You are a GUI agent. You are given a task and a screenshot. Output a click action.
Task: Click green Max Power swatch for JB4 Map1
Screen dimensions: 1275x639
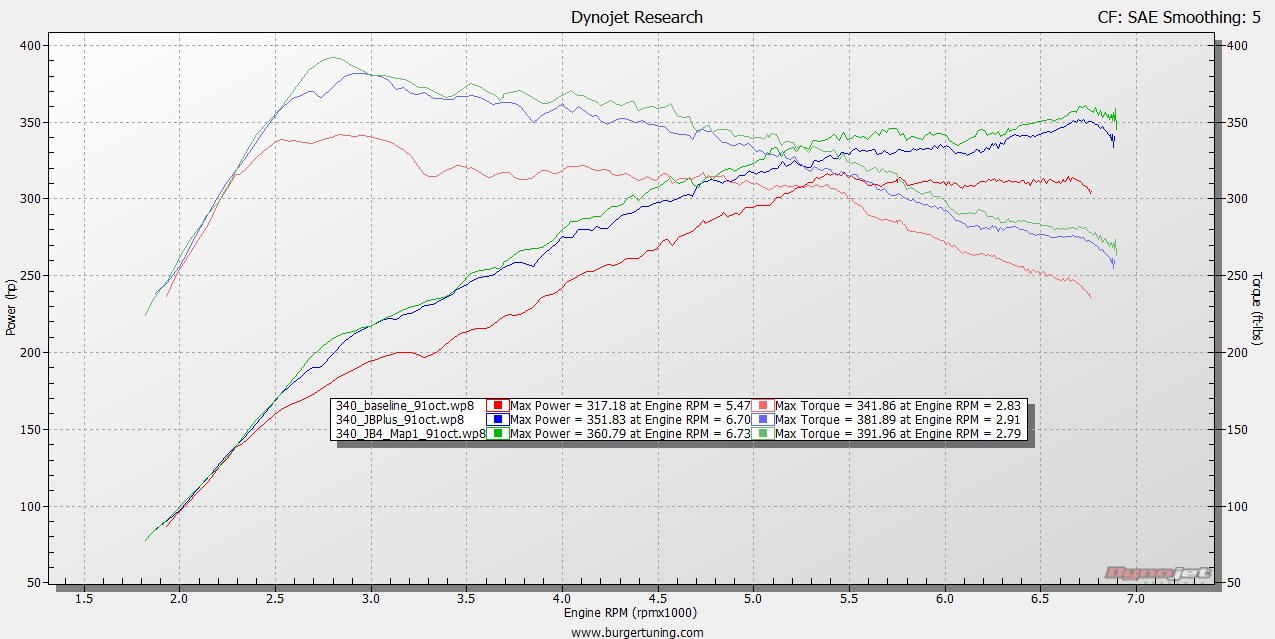(497, 434)
